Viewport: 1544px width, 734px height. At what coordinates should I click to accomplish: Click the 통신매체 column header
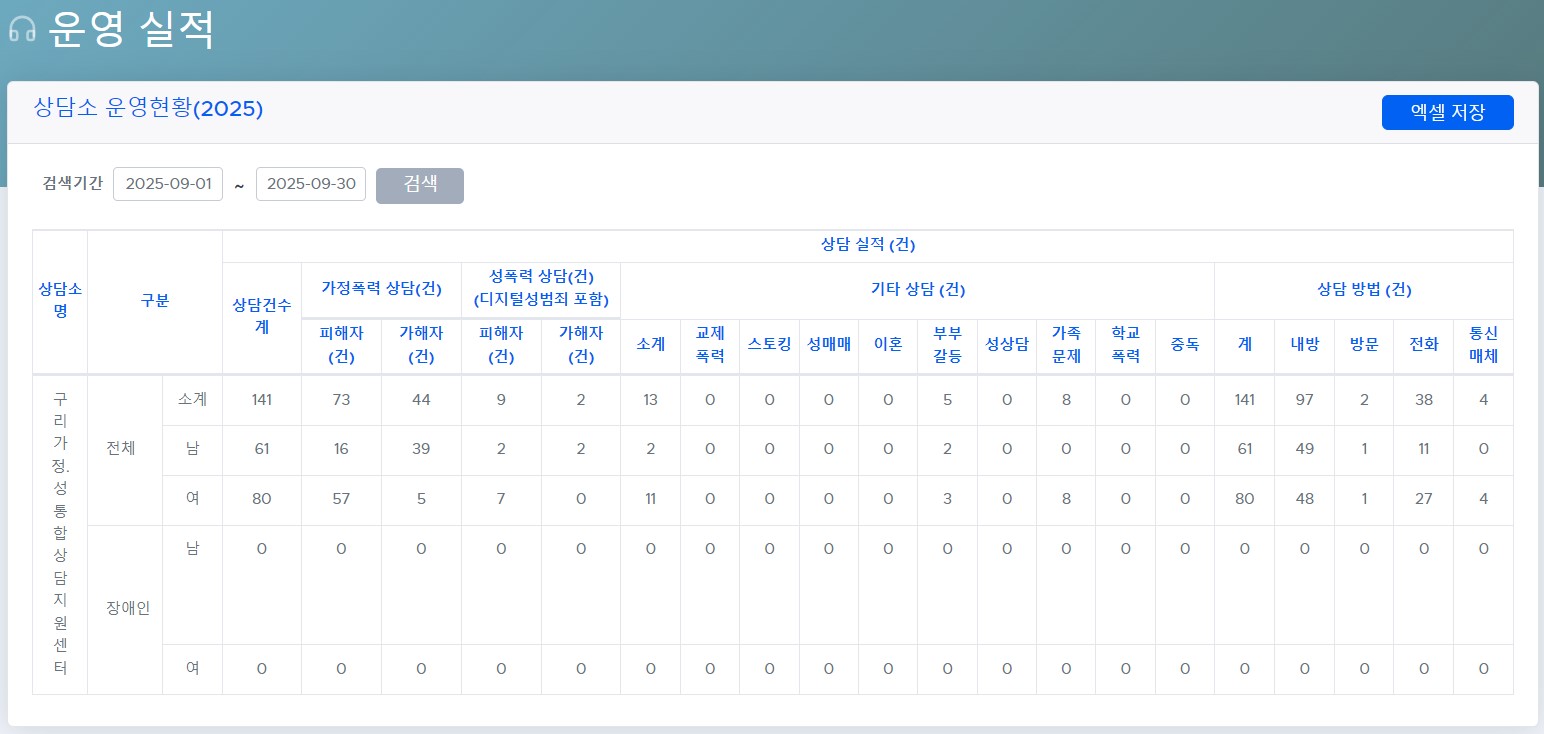click(1483, 344)
